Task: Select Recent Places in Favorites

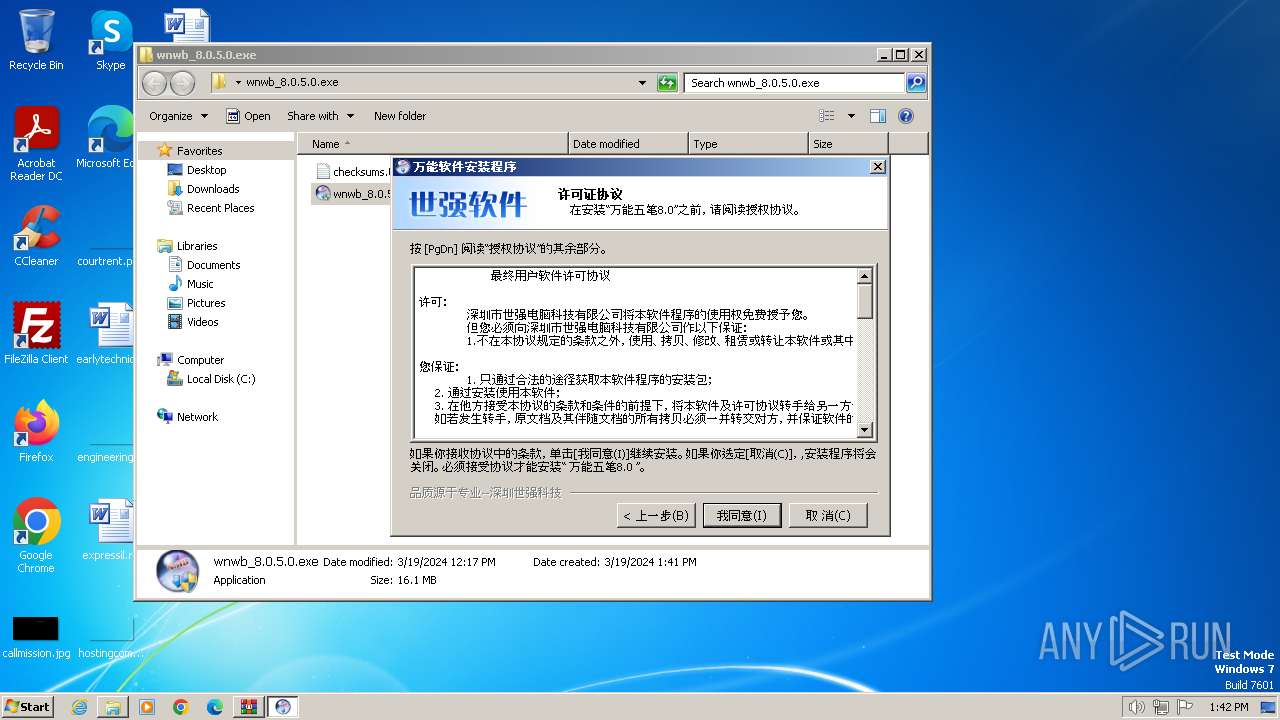Action: pyautogui.click(x=220, y=208)
